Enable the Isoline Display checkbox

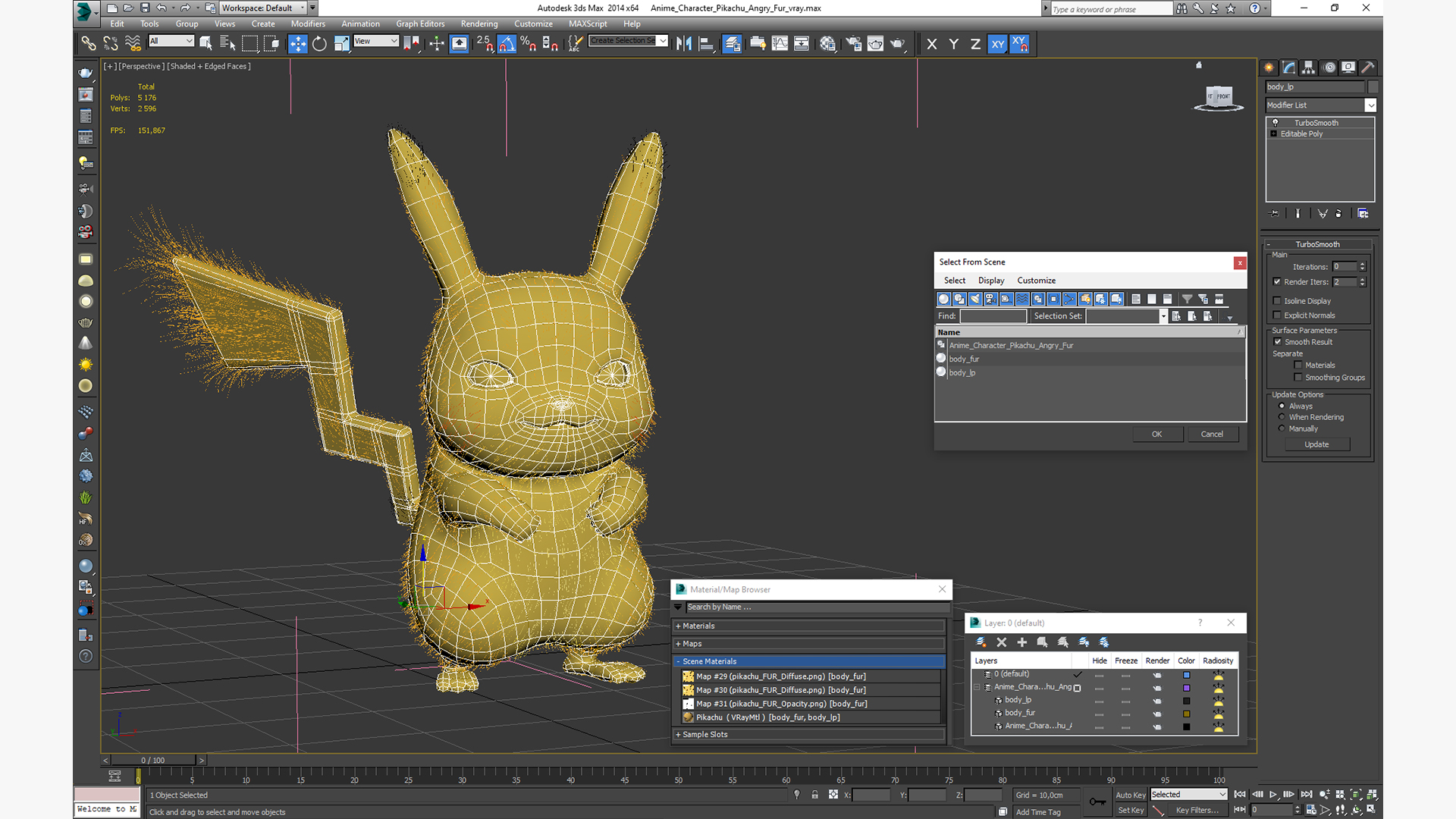point(1277,301)
